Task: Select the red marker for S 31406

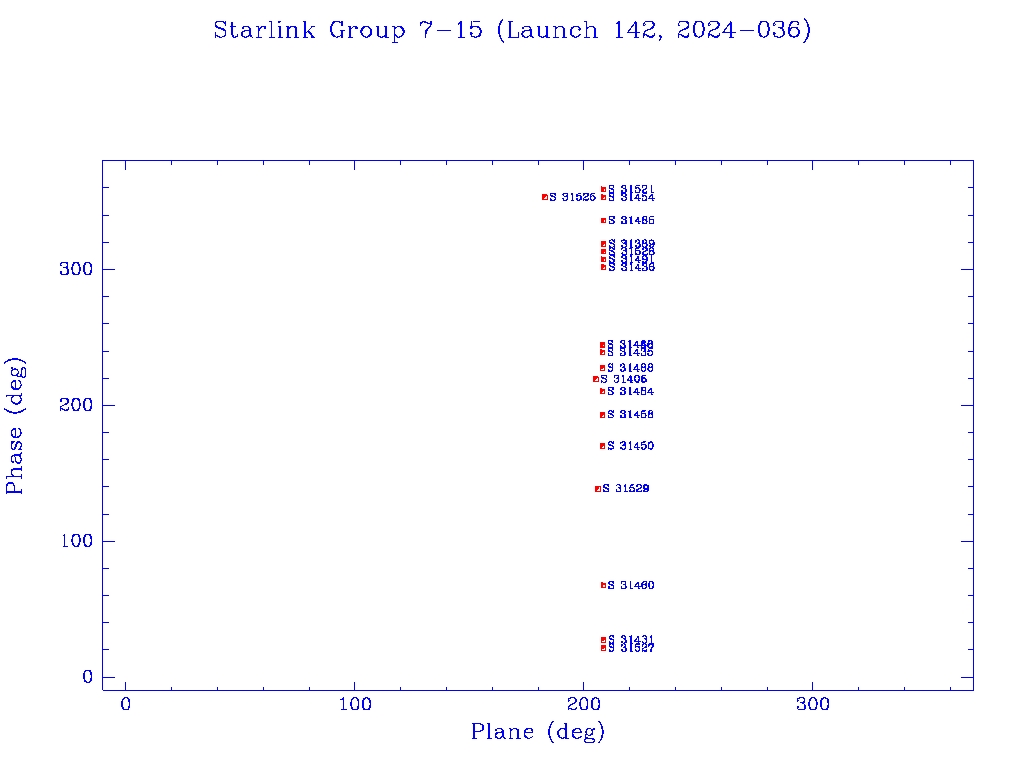Action: pyautogui.click(x=596, y=379)
